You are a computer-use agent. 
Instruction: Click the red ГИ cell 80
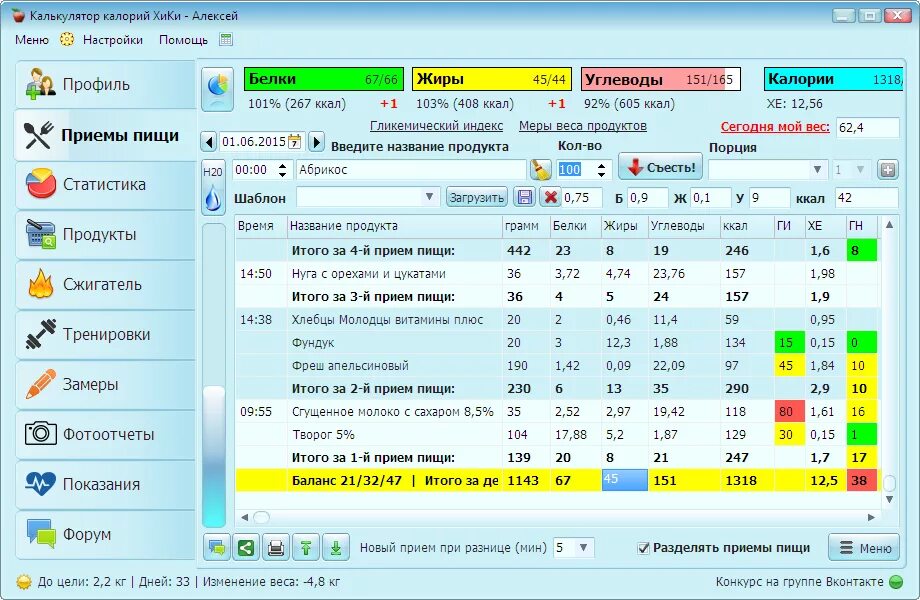point(789,412)
